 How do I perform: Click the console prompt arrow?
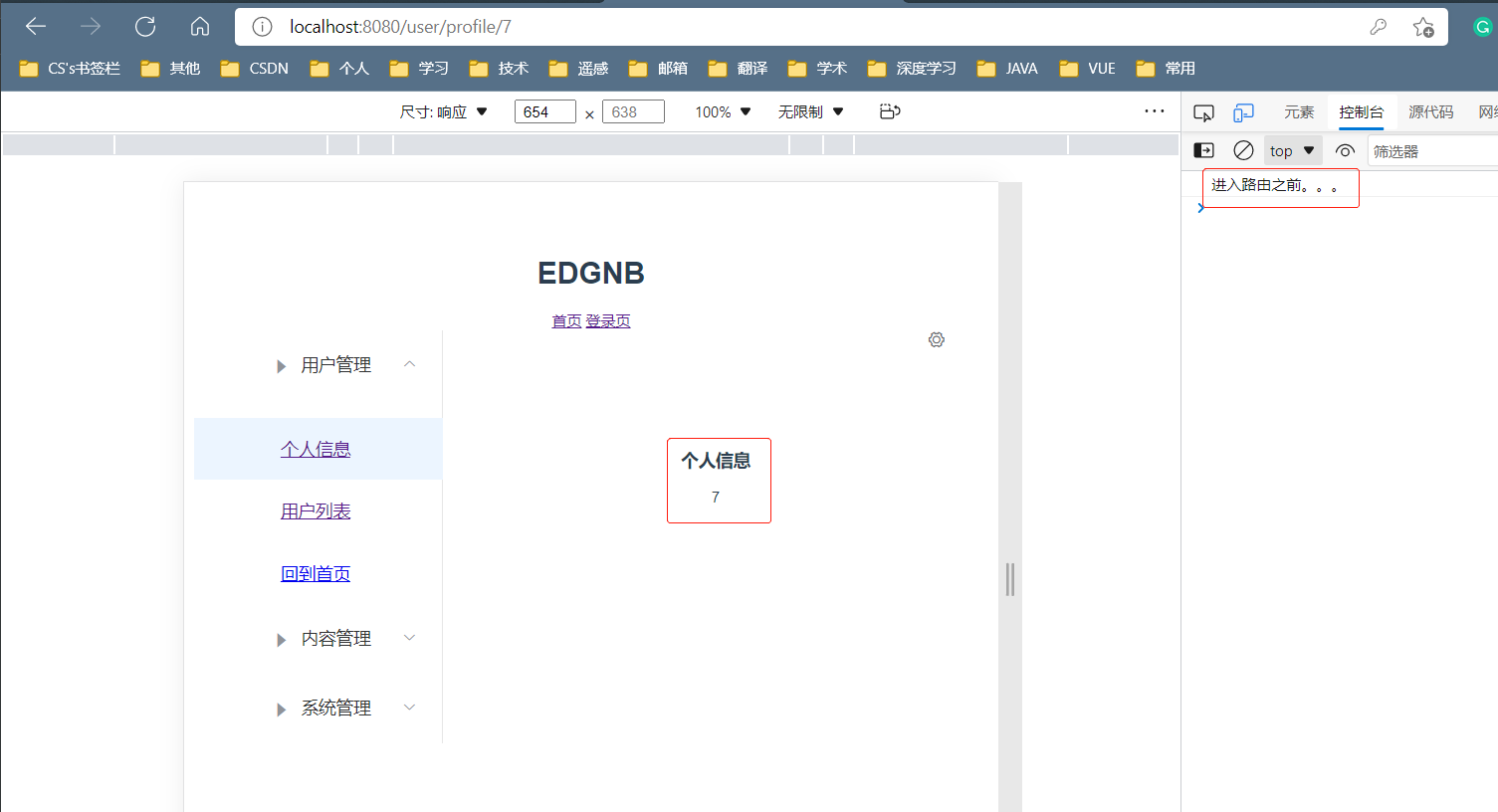tap(1201, 208)
